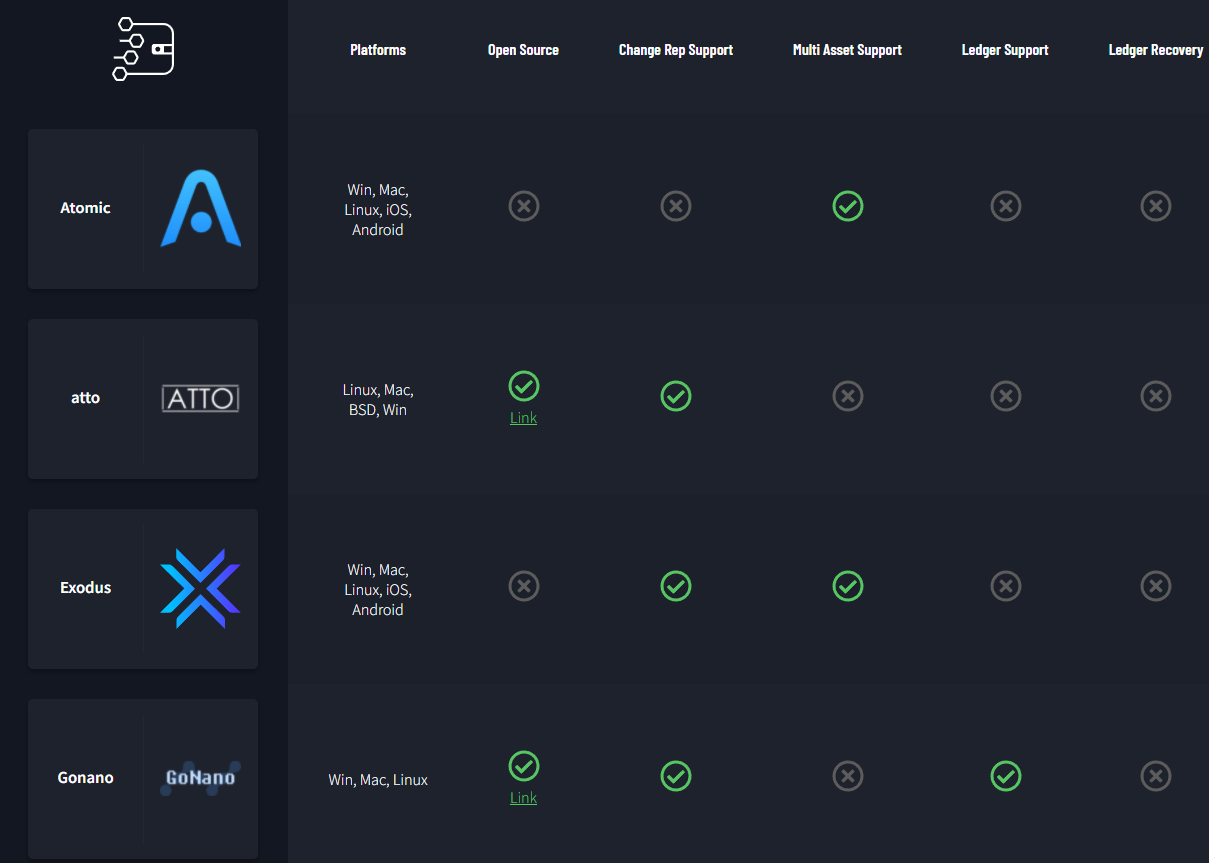Click atto's Change Rep Support check icon
This screenshot has height=863, width=1209.
[x=676, y=396]
